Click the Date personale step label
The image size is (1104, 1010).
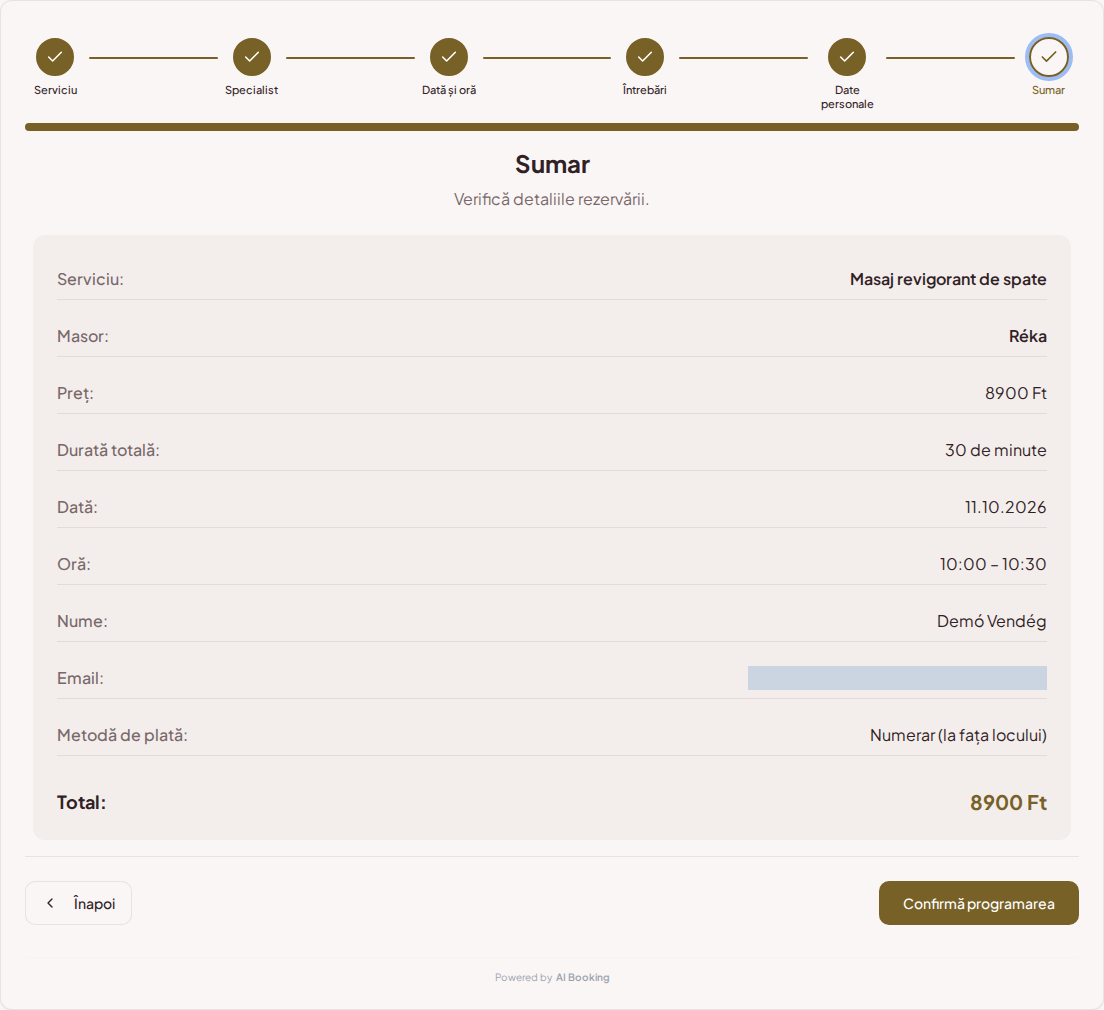click(x=846, y=97)
